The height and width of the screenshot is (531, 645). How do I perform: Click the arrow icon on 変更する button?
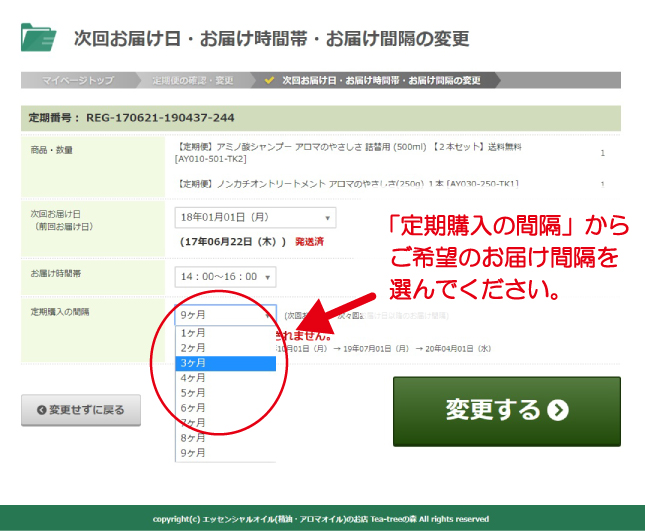click(558, 410)
